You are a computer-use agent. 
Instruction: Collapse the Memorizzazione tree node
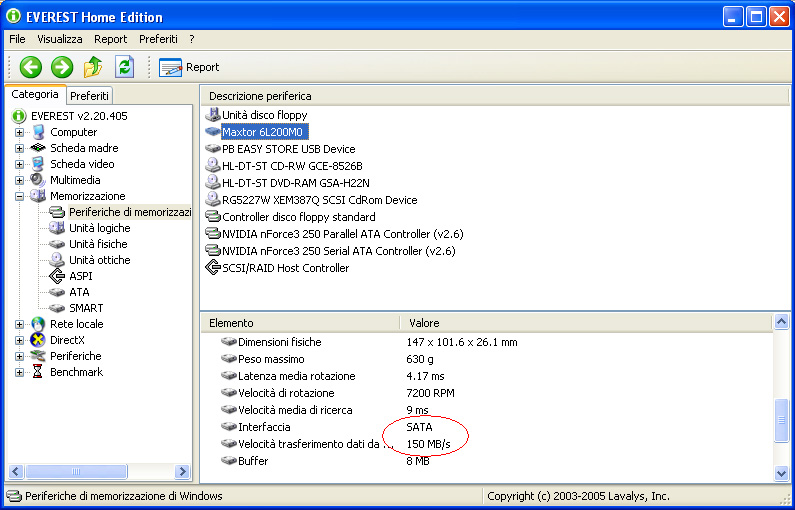tap(20, 196)
